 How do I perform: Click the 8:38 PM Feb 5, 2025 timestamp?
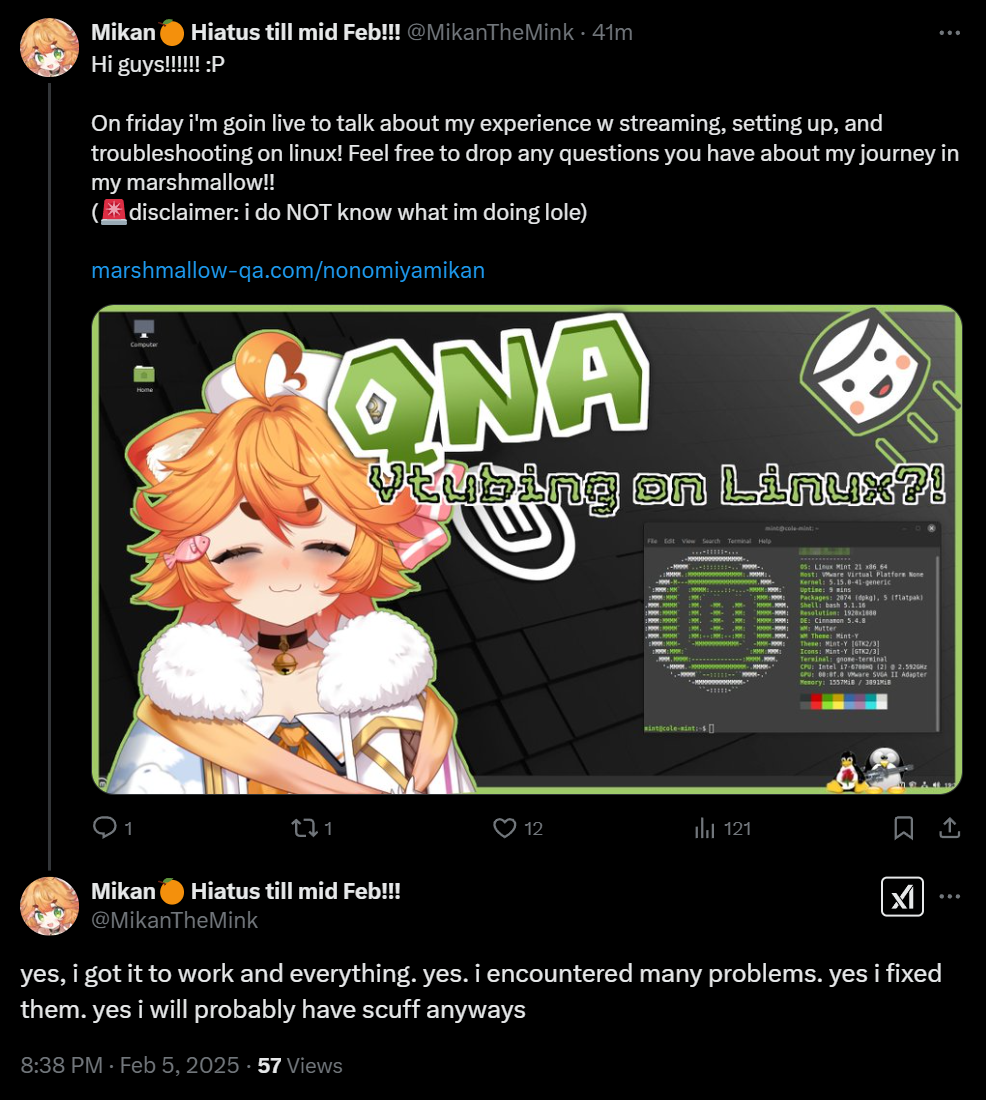click(x=130, y=1066)
